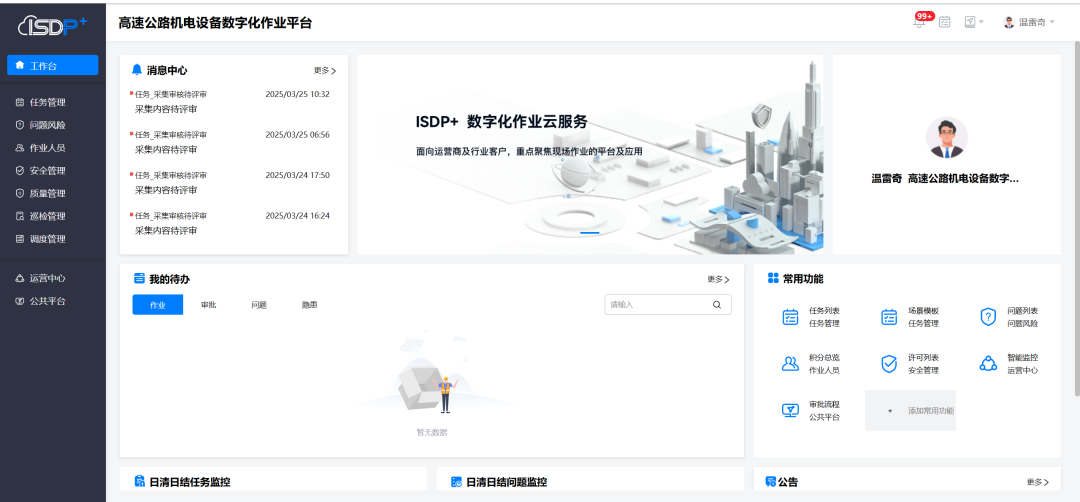Click the ISDP+ logo
This screenshot has height=502, width=1080.
pyautogui.click(x=52, y=25)
